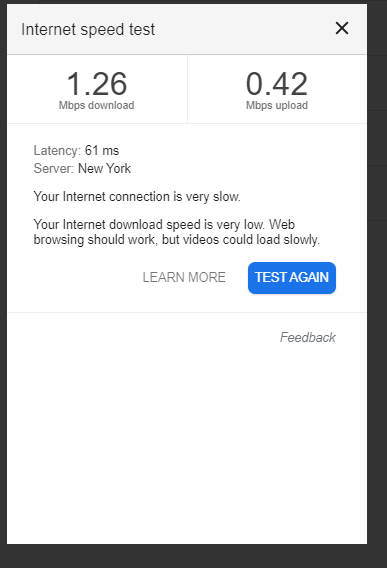
Task: Open the Feedback link
Action: click(308, 337)
